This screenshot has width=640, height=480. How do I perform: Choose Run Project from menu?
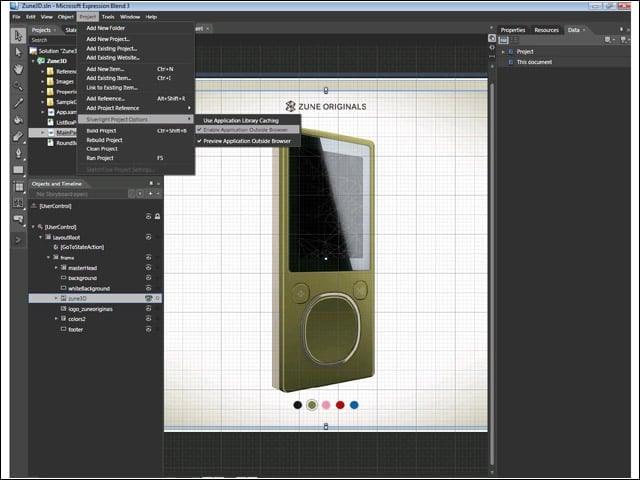[136, 158]
